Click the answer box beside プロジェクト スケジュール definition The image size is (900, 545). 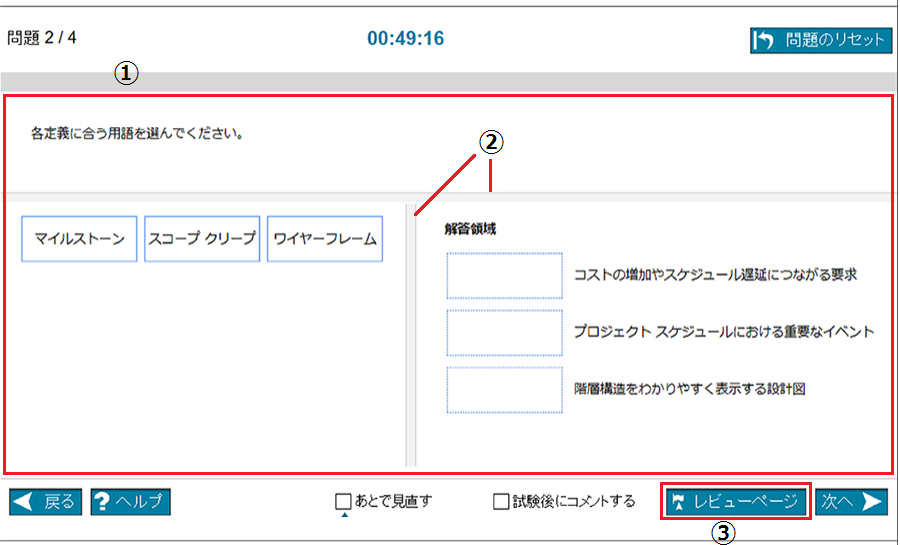504,333
